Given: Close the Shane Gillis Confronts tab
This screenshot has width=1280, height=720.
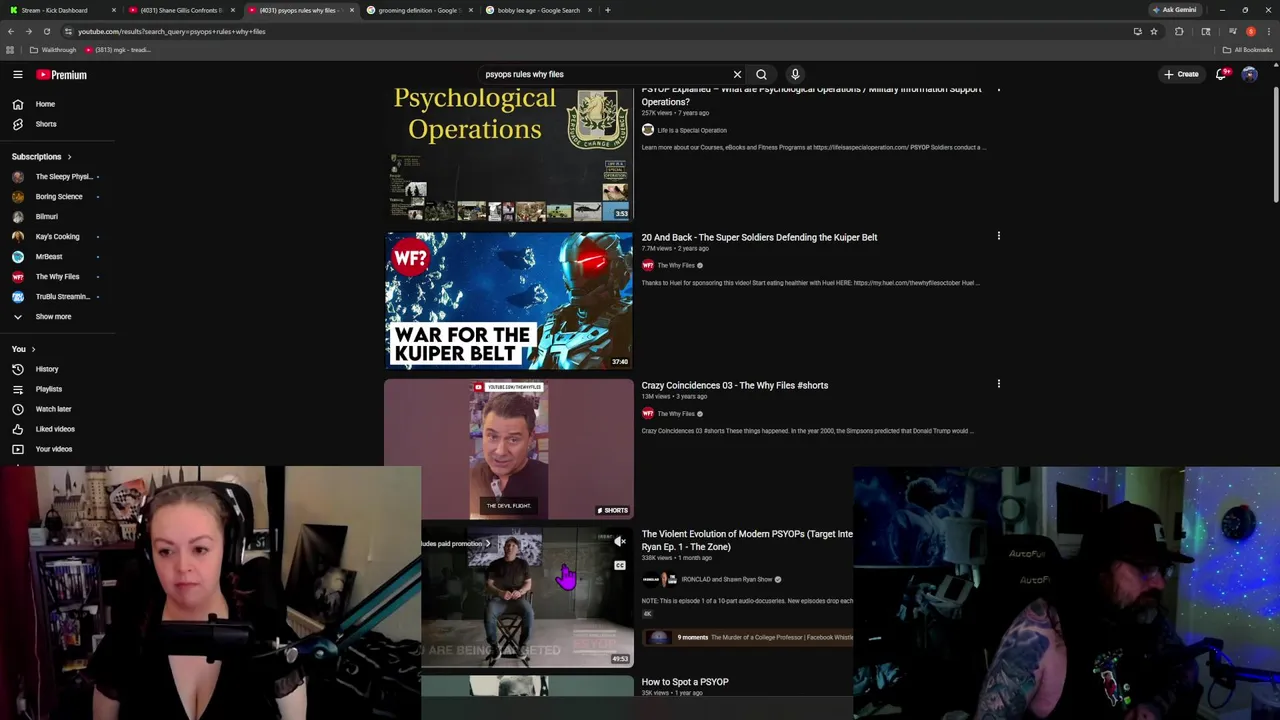Looking at the screenshot, I should pyautogui.click(x=233, y=10).
